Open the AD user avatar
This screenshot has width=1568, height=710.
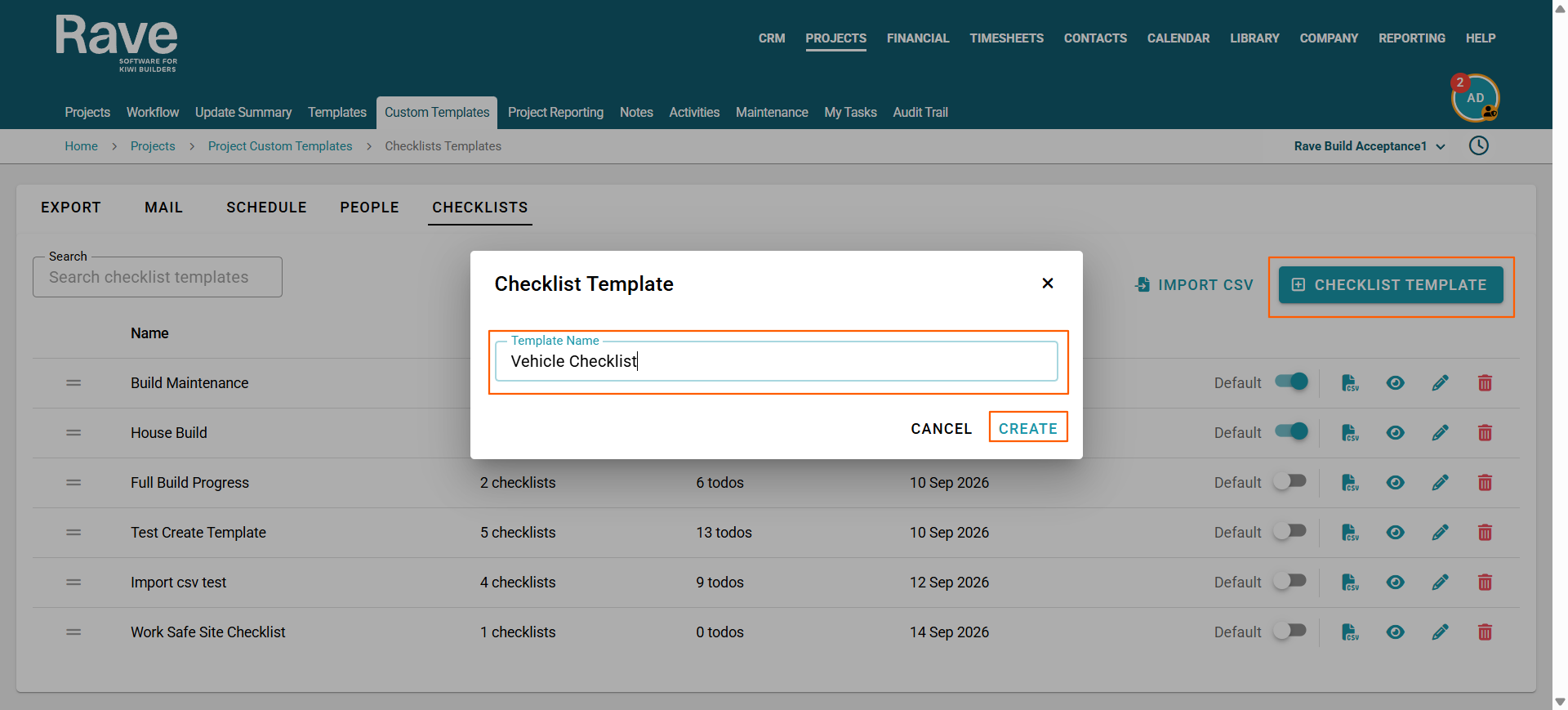[x=1475, y=98]
